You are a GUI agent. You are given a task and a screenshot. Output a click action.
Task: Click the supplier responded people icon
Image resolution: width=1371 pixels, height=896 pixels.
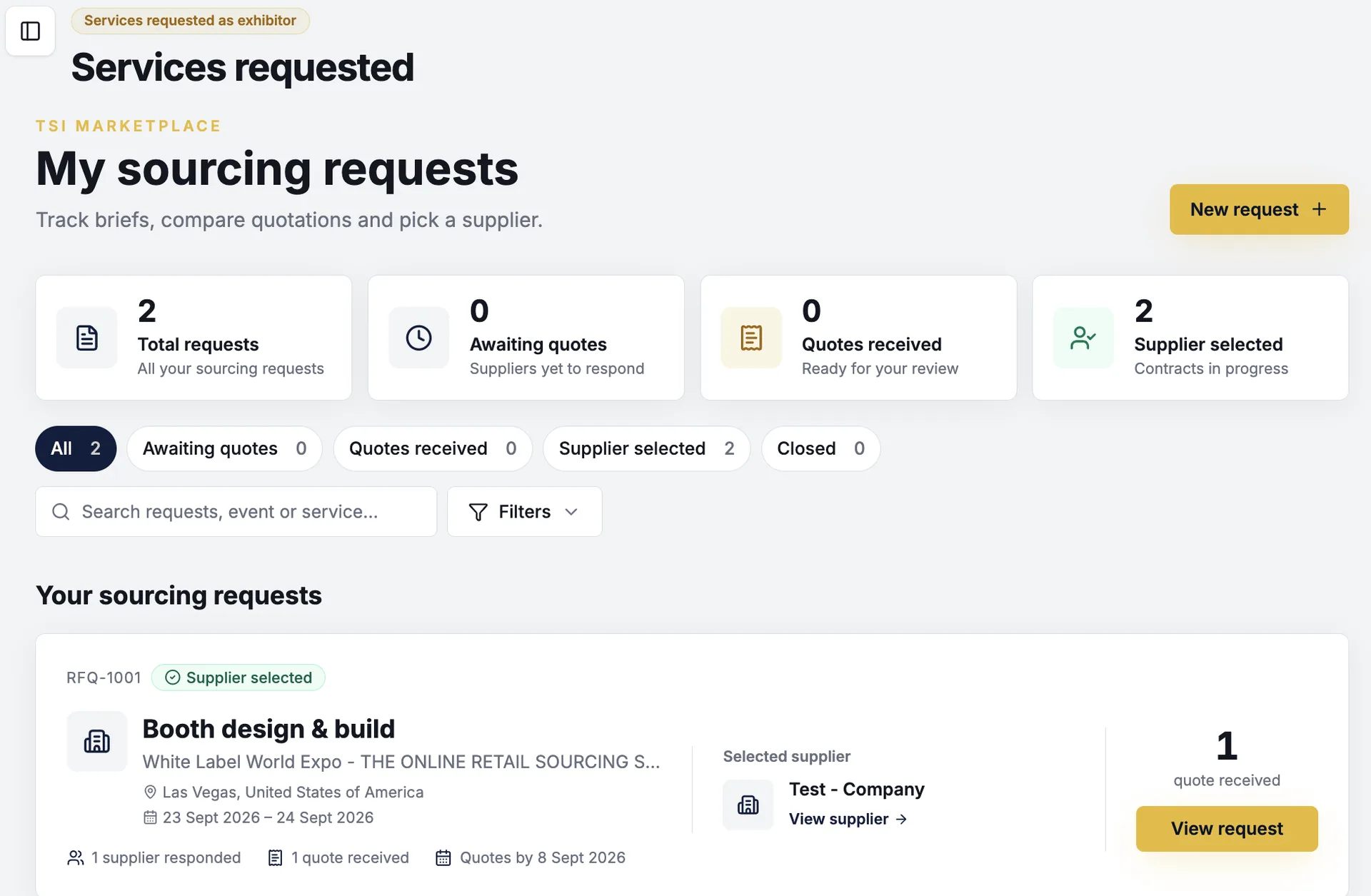point(75,857)
